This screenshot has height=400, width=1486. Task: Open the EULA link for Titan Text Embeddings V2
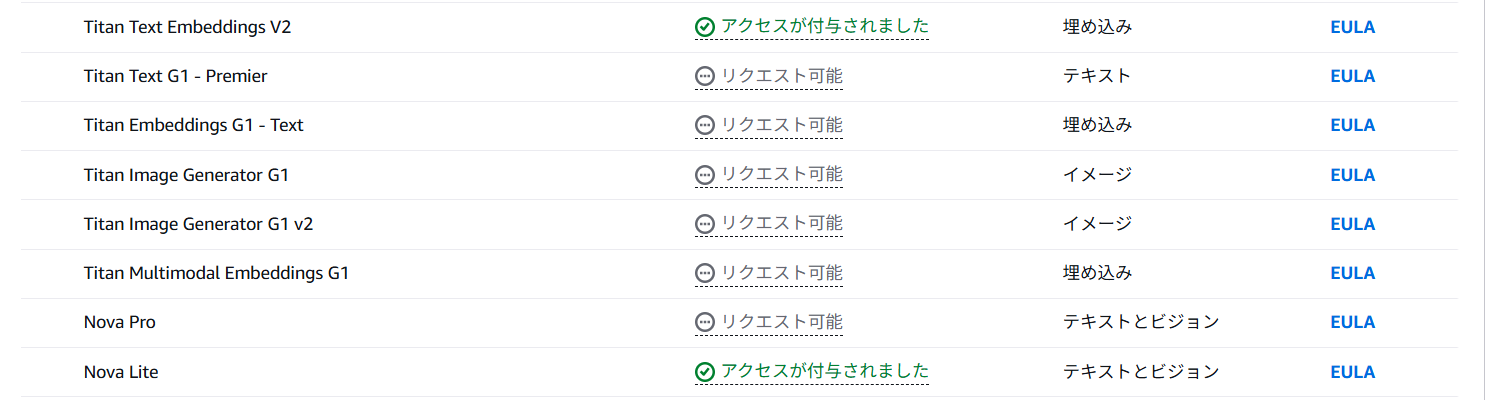pyautogui.click(x=1352, y=27)
